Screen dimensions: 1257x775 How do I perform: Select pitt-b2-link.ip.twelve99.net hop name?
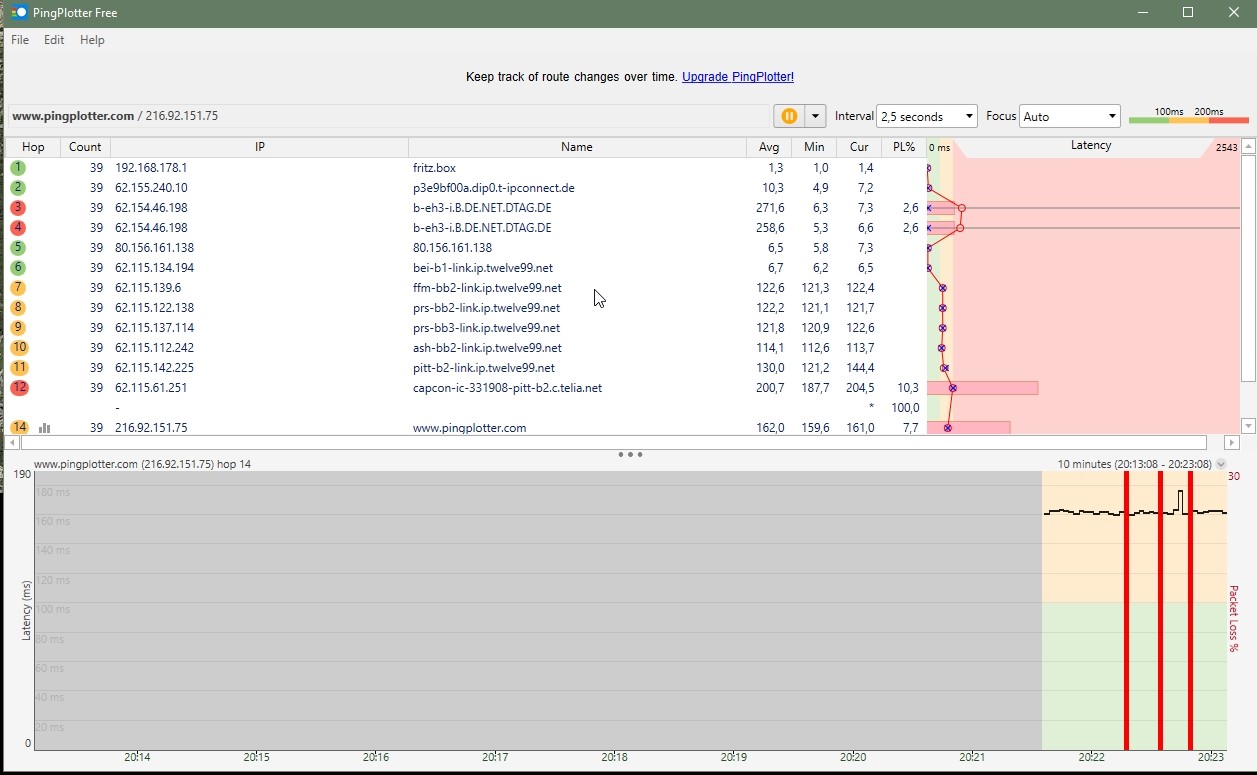pos(484,368)
